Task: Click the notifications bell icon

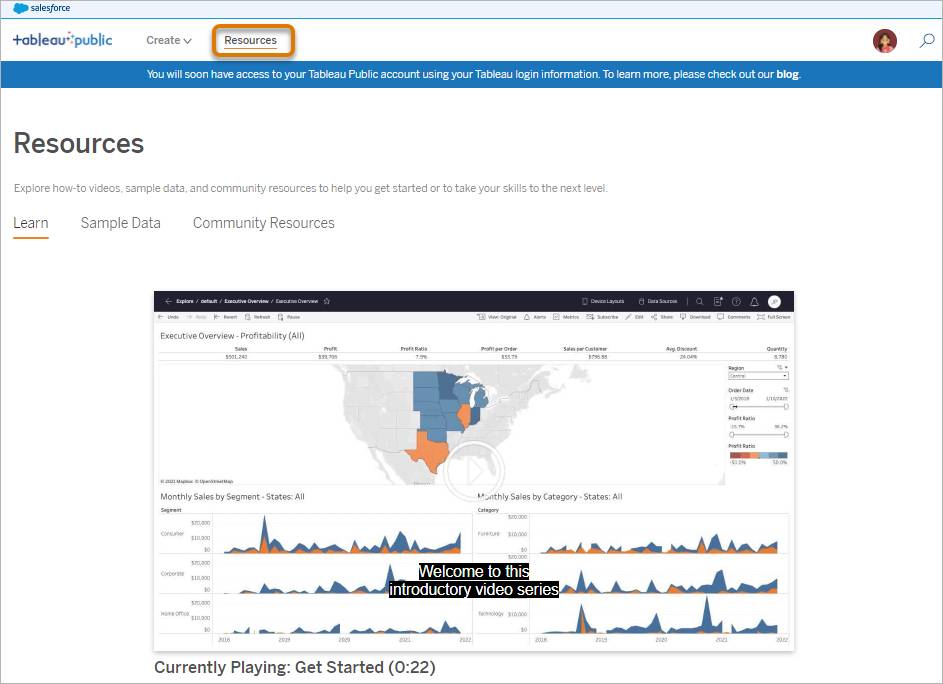Action: [x=755, y=300]
